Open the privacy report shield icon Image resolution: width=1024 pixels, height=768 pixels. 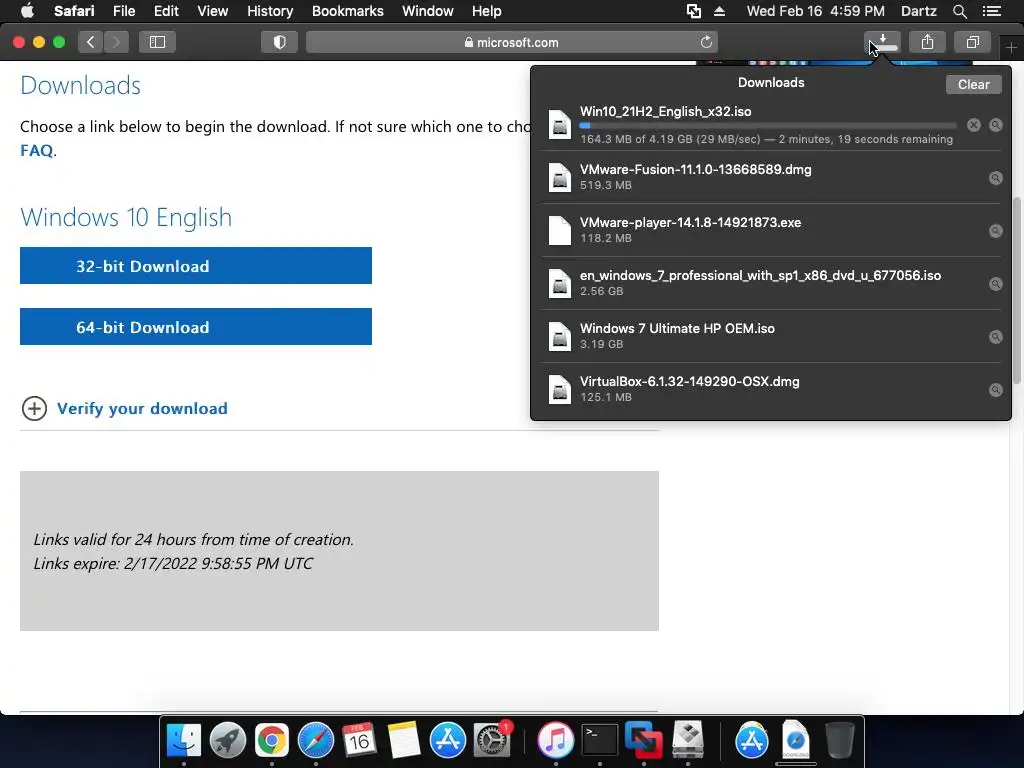tap(280, 42)
